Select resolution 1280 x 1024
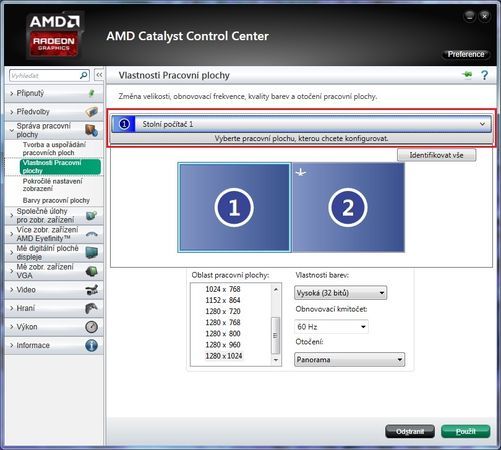Image resolution: width=501 pixels, height=450 pixels. (x=224, y=356)
